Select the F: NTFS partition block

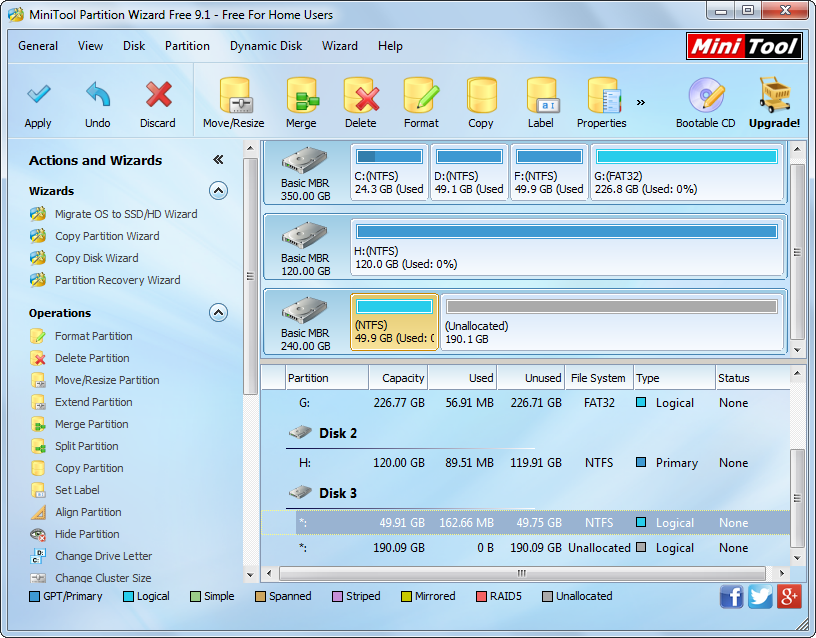coord(550,172)
